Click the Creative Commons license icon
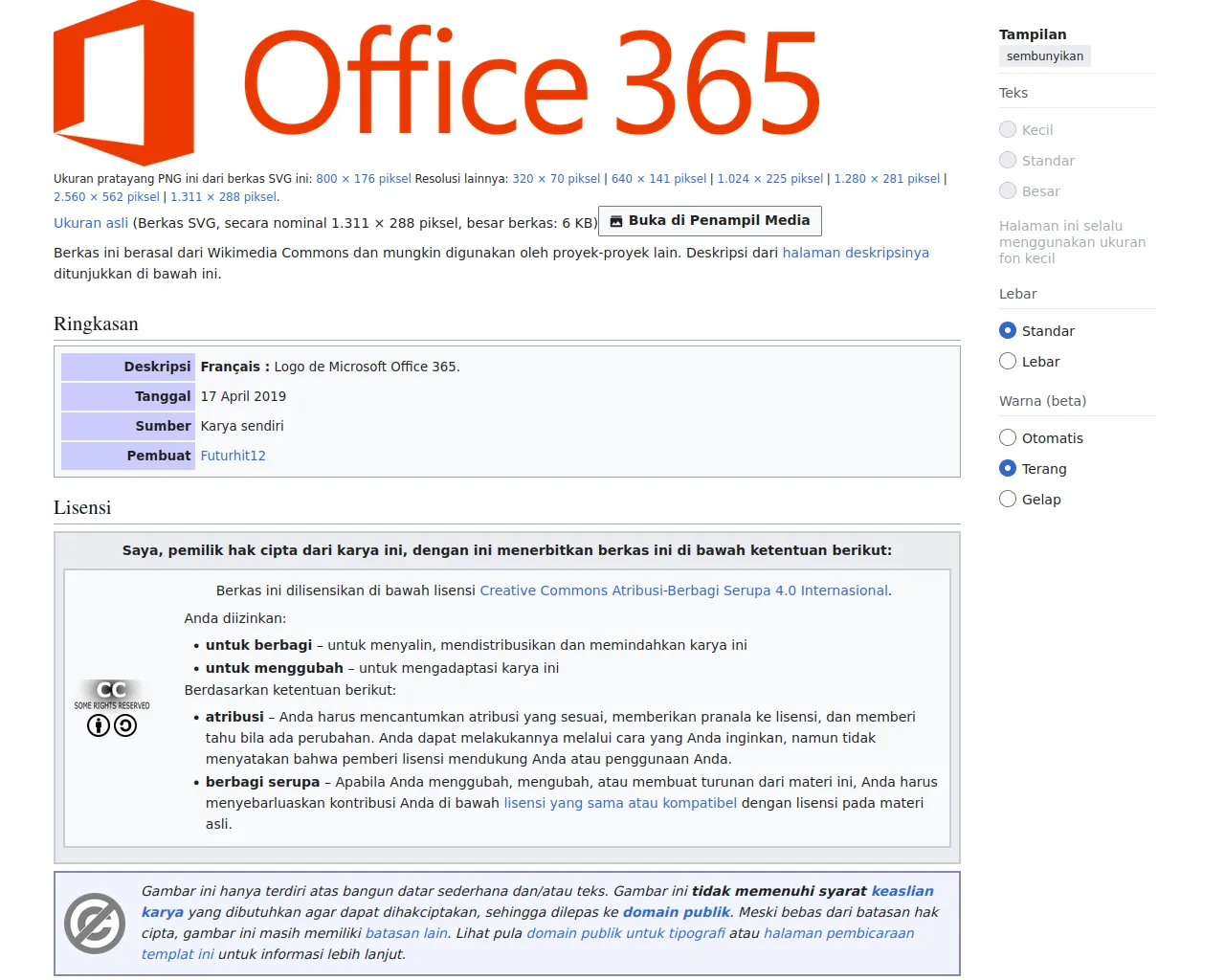The width and height of the screenshot is (1225, 980). (x=112, y=708)
